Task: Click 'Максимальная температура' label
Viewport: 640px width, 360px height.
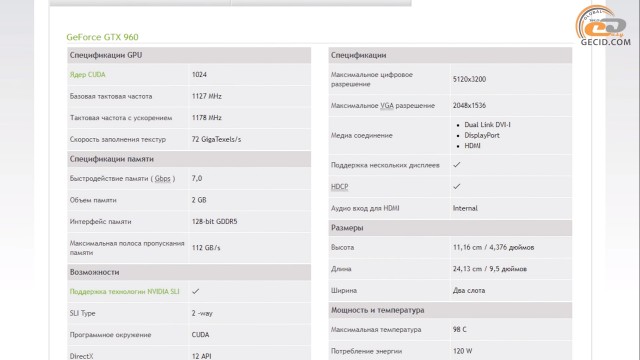Action: point(376,329)
